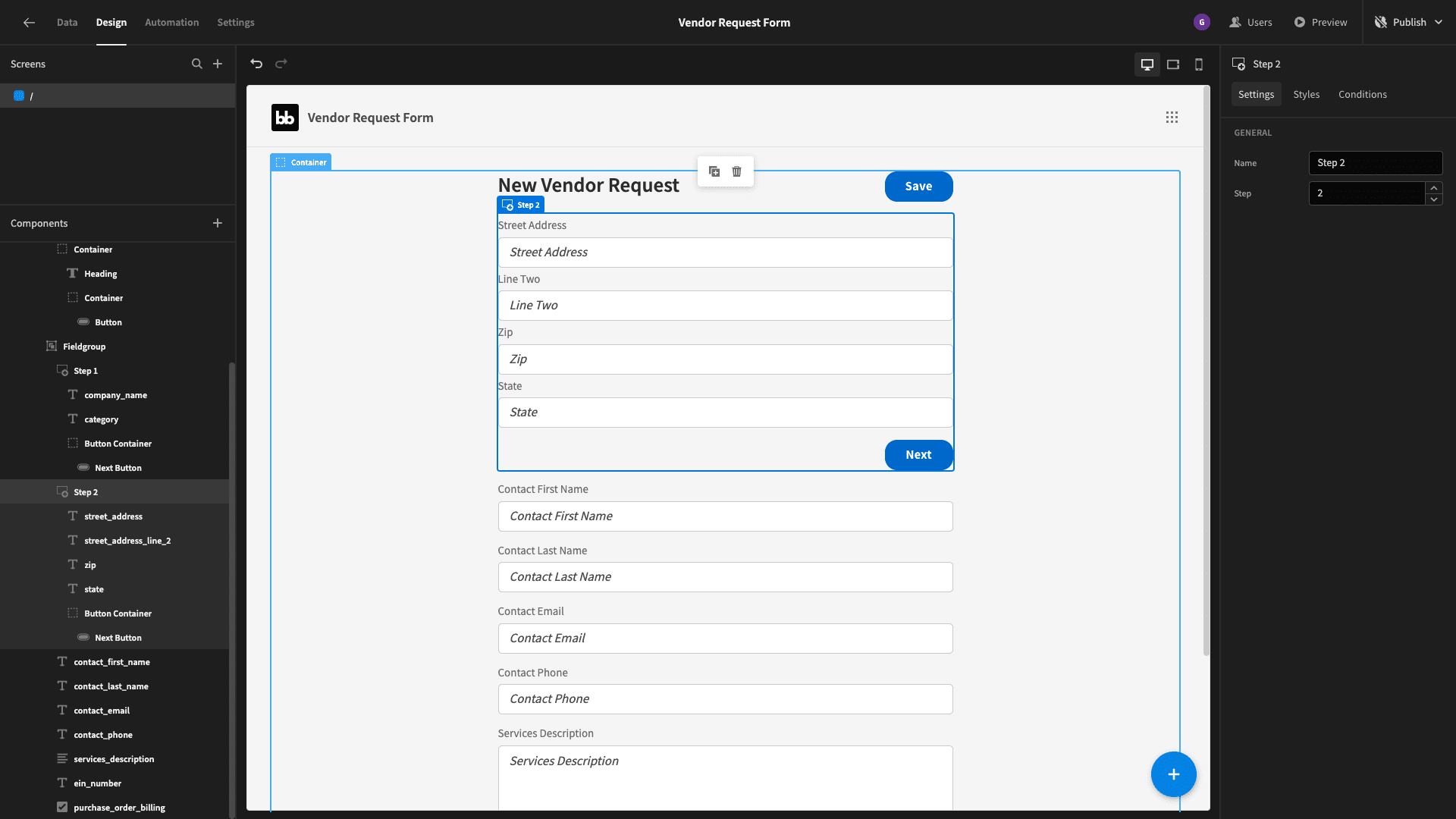Select Step 2 in the component tree
This screenshot has height=819, width=1456.
115,492
